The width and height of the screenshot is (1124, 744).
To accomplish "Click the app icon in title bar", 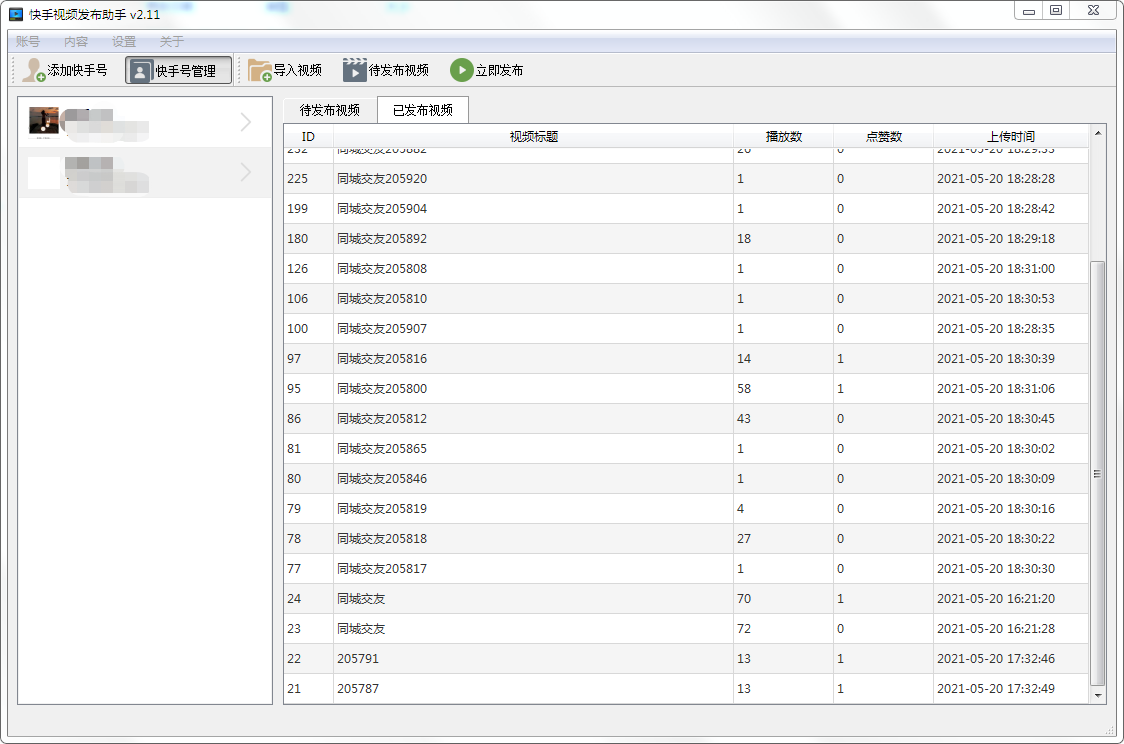I will (x=16, y=14).
